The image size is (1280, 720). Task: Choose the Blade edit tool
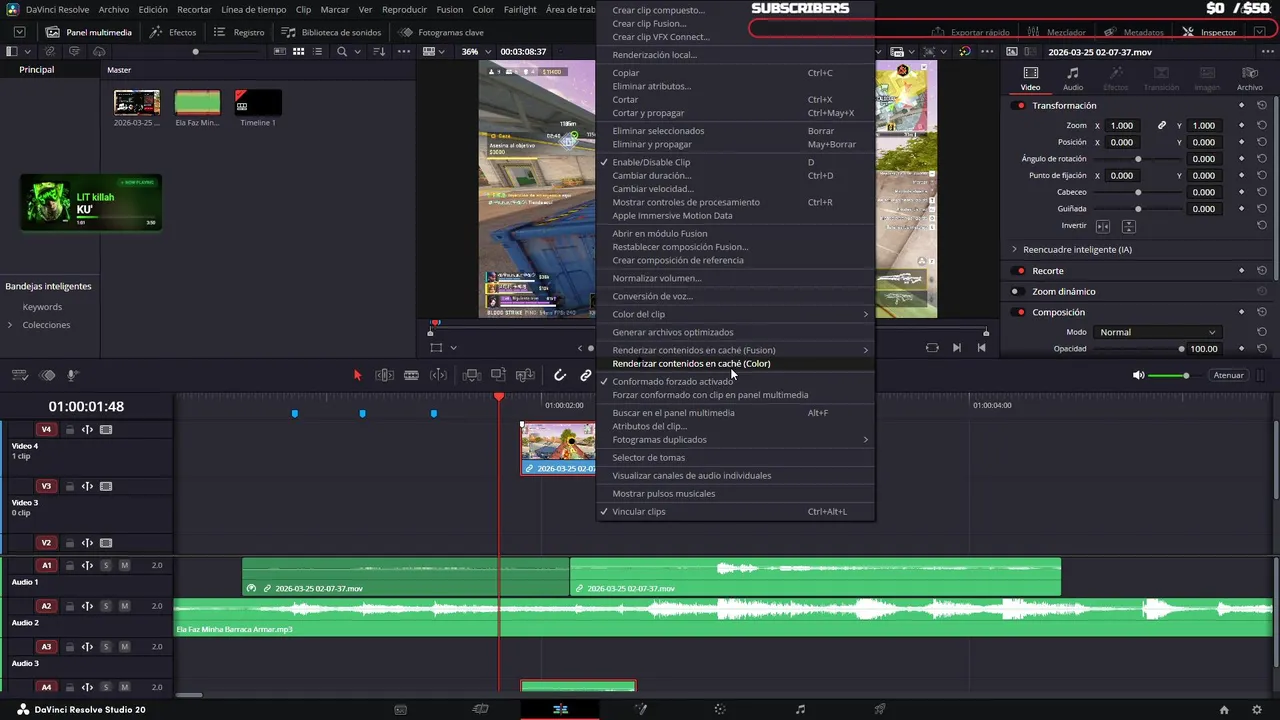pyautogui.click(x=411, y=375)
